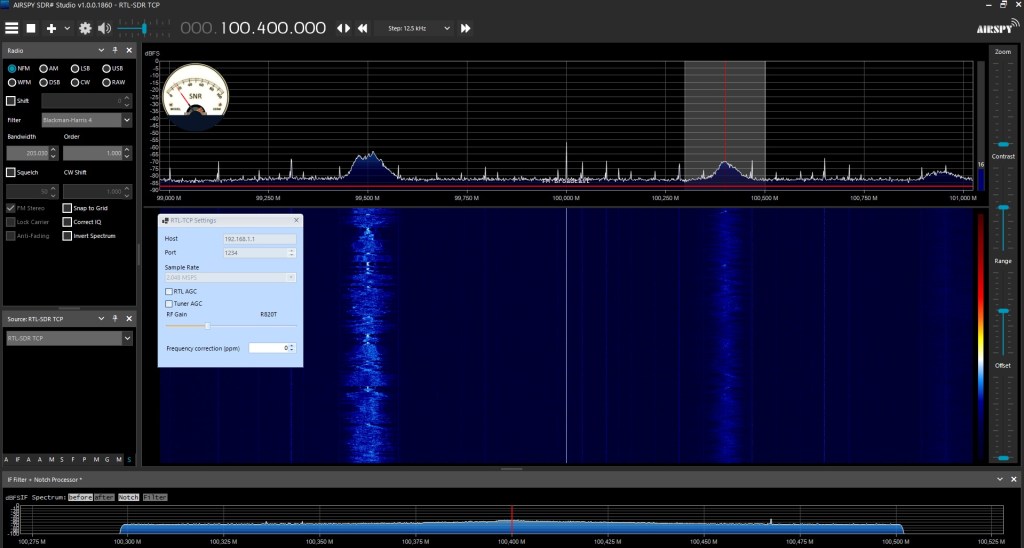The height and width of the screenshot is (548, 1024).
Task: Click the Frequency correction ppm field
Action: point(269,348)
